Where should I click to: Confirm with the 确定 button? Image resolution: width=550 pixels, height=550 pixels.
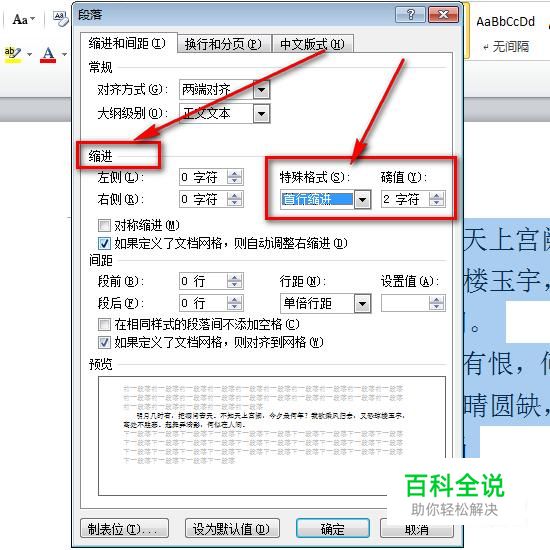333,529
